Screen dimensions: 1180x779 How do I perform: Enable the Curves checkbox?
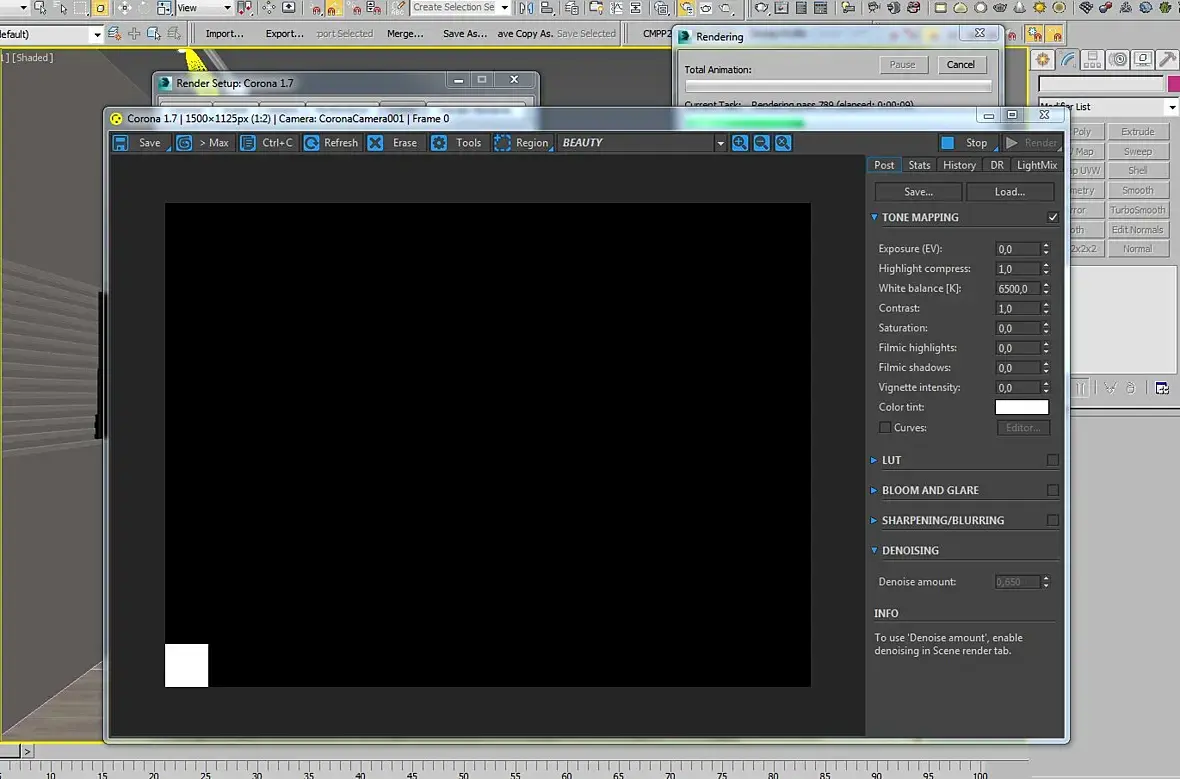point(885,428)
